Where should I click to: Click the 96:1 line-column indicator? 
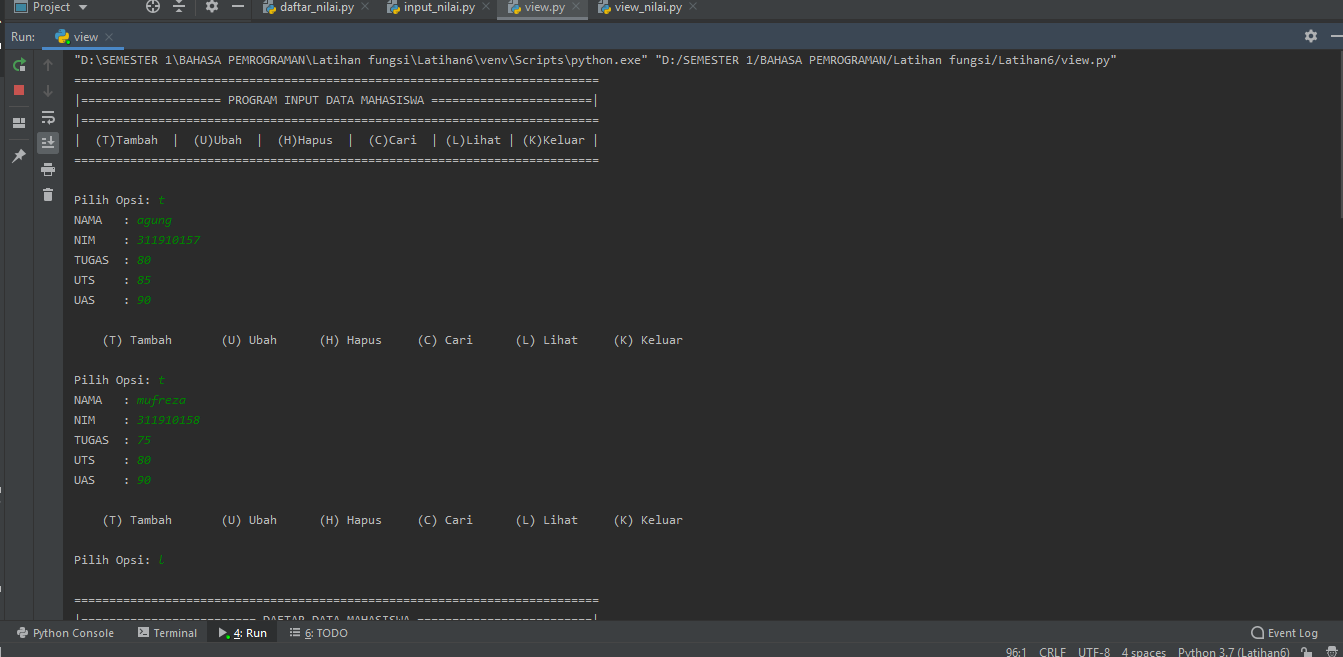point(1016,652)
